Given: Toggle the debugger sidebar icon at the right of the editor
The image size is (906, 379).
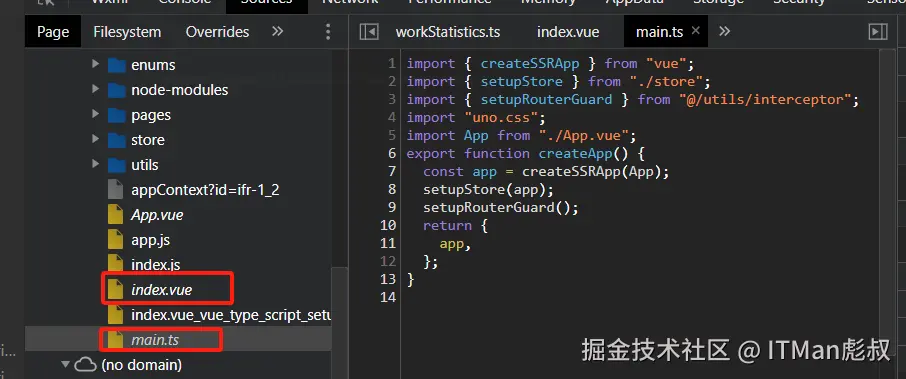Looking at the screenshot, I should coord(878,32).
